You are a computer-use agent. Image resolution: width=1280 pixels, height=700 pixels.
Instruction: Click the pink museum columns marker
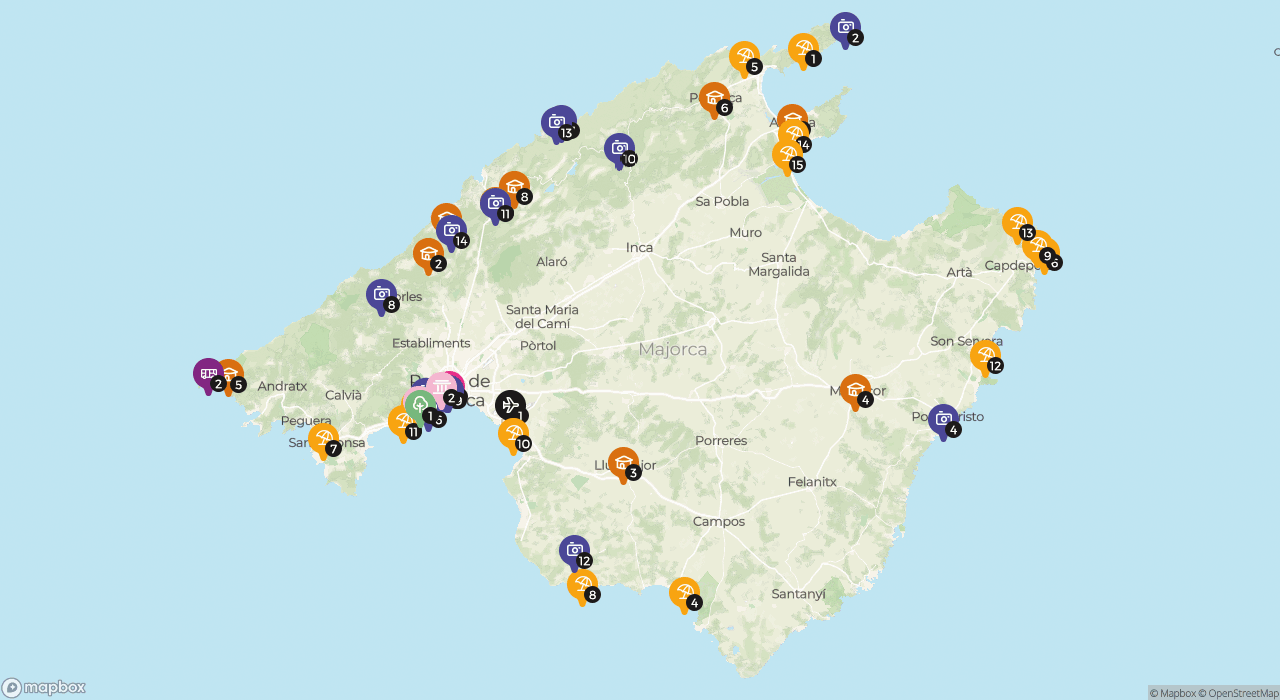pyautogui.click(x=441, y=387)
